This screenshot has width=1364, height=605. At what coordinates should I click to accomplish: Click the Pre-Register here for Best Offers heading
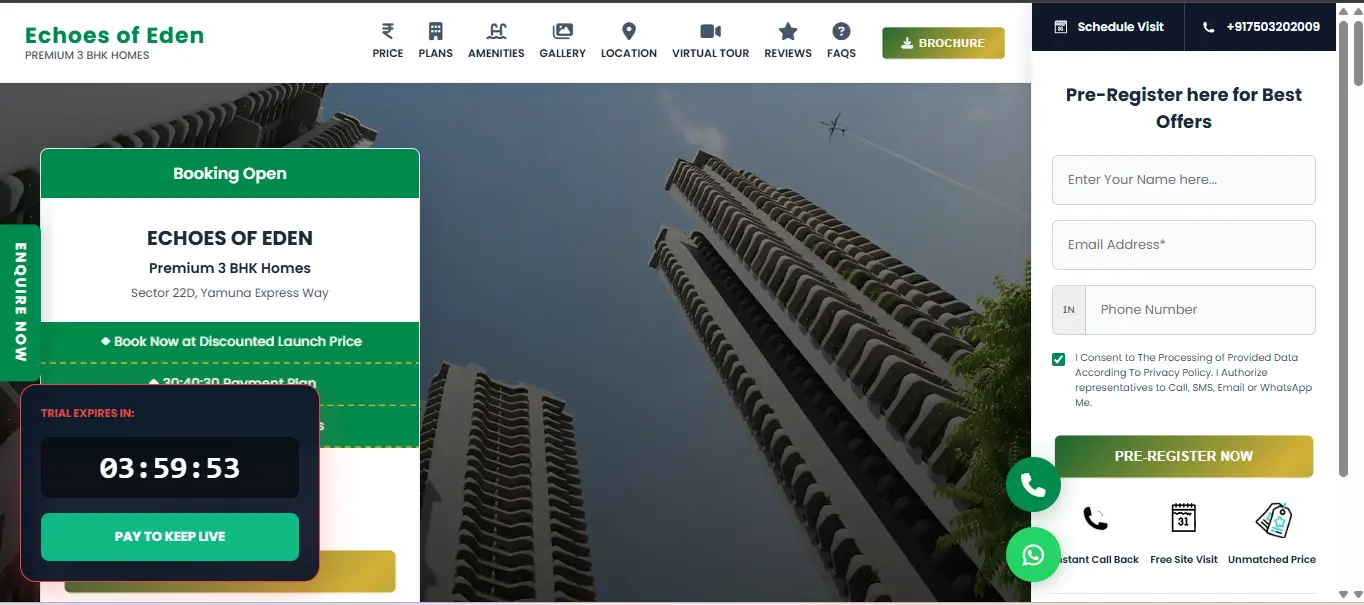(x=1184, y=108)
